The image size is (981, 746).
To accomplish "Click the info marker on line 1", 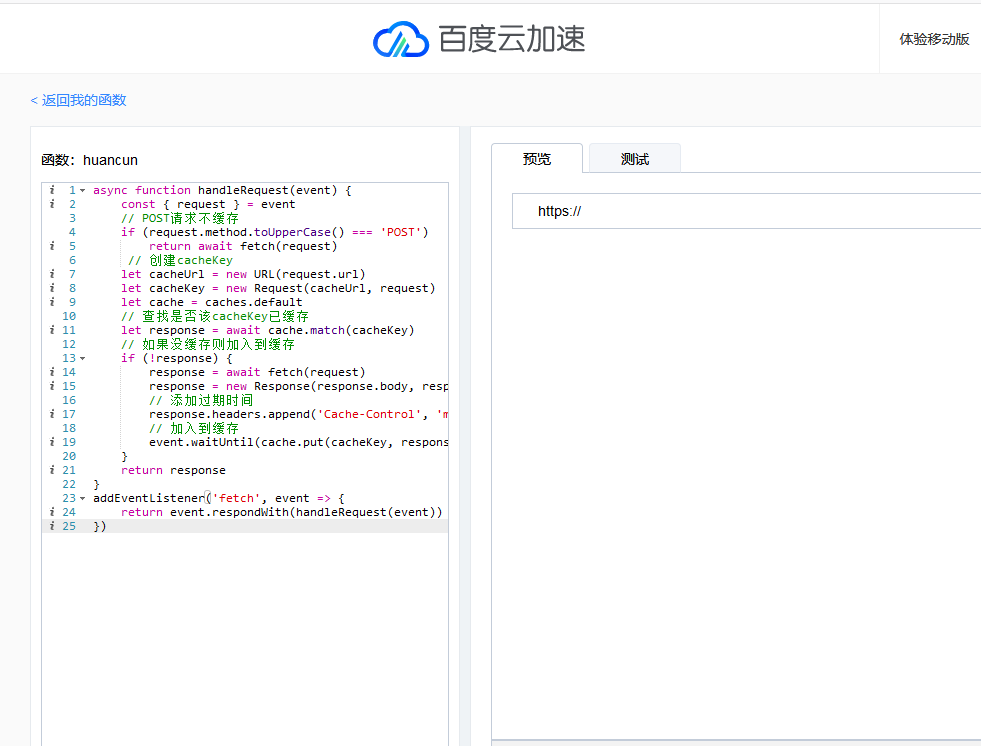I will 51,190.
